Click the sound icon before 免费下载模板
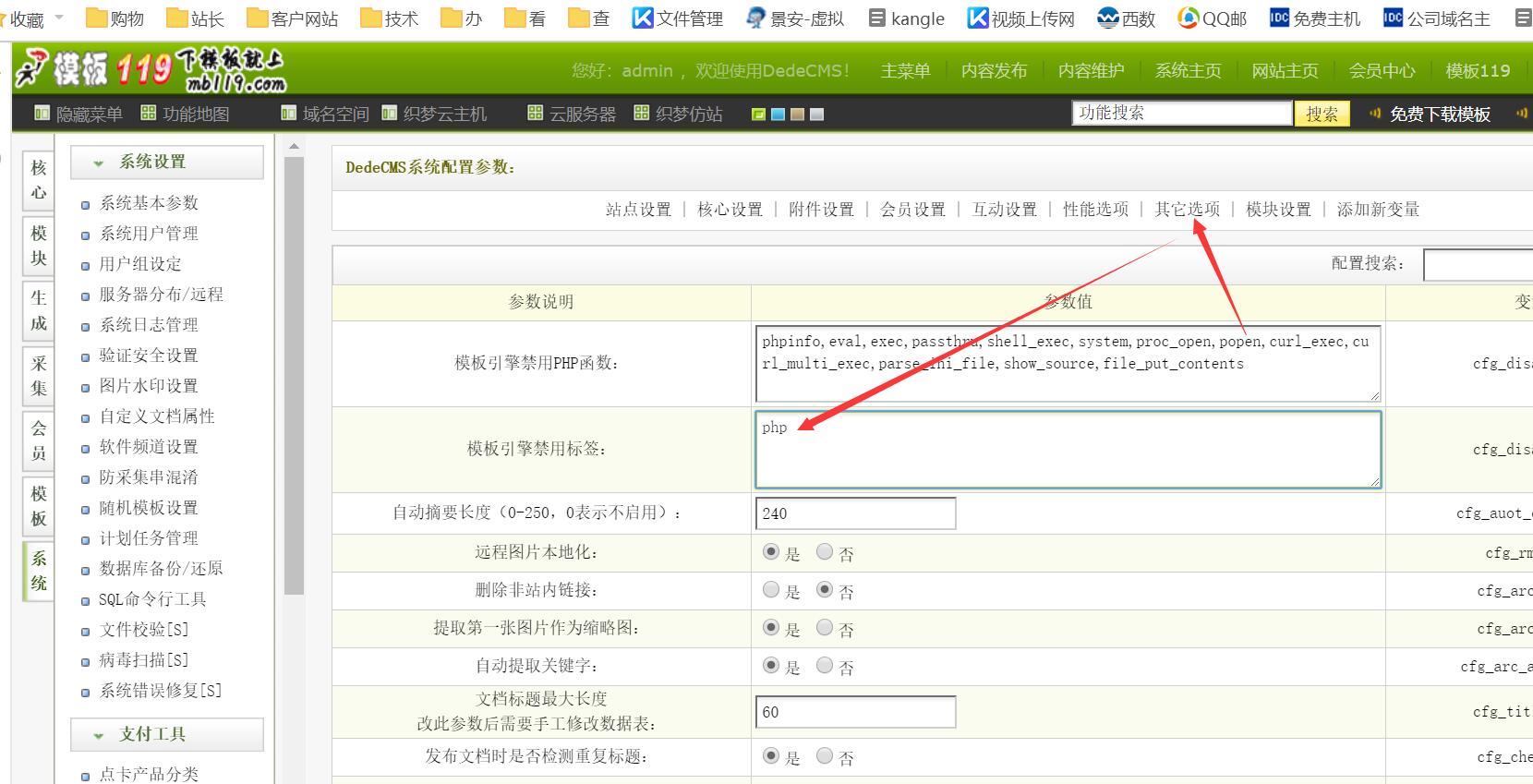 tap(1375, 114)
